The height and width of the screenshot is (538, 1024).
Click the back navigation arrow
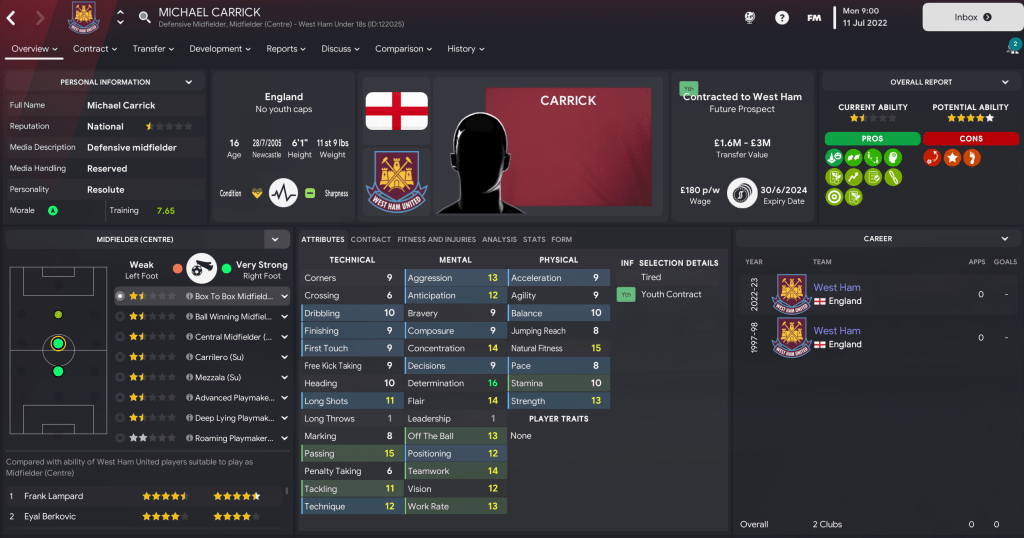click(x=11, y=18)
